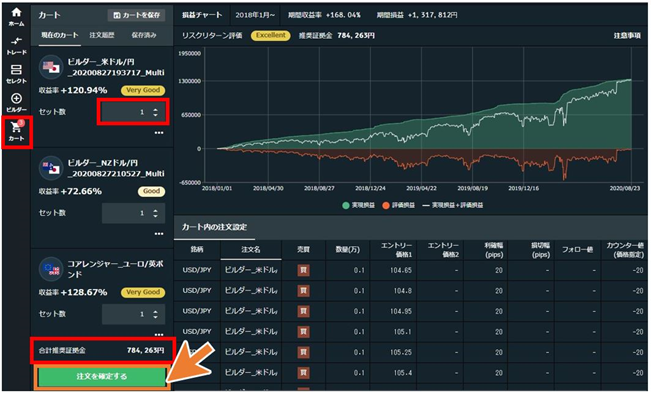Click the buy icon in the 104.95 row

(303, 311)
